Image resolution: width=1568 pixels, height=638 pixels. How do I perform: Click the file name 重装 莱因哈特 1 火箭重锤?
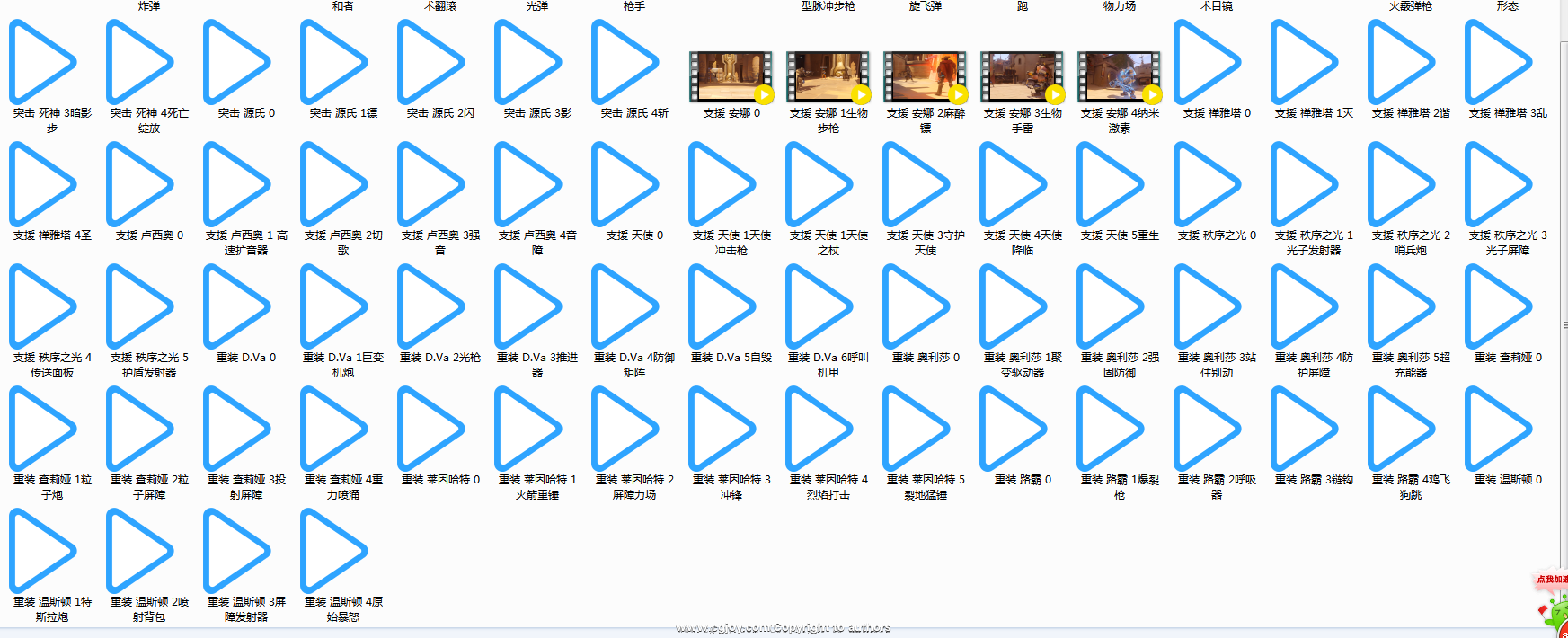pos(537,487)
